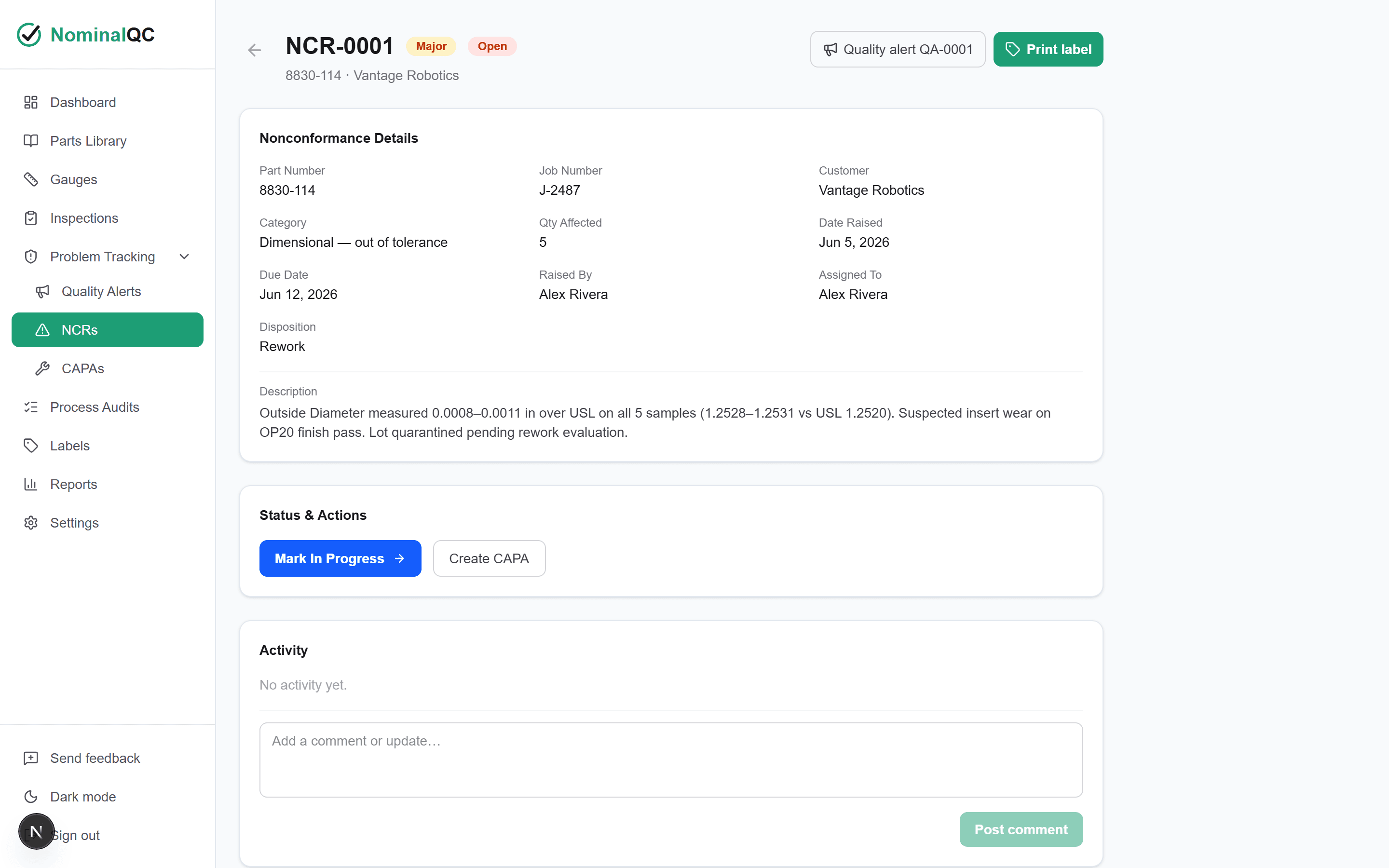This screenshot has width=1389, height=868.
Task: Click the Send feedback message icon
Action: (31, 759)
